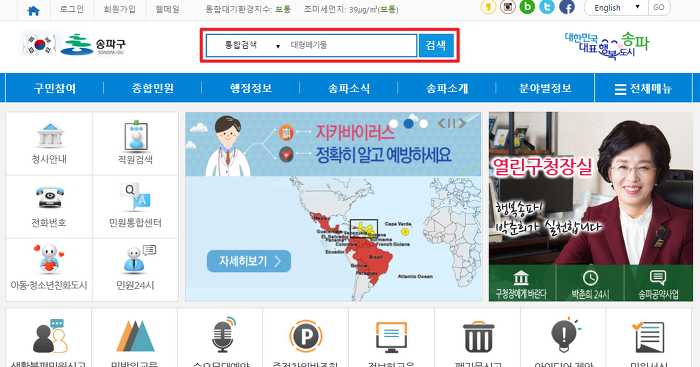Open the 종합민원 menu

pyautogui.click(x=153, y=88)
